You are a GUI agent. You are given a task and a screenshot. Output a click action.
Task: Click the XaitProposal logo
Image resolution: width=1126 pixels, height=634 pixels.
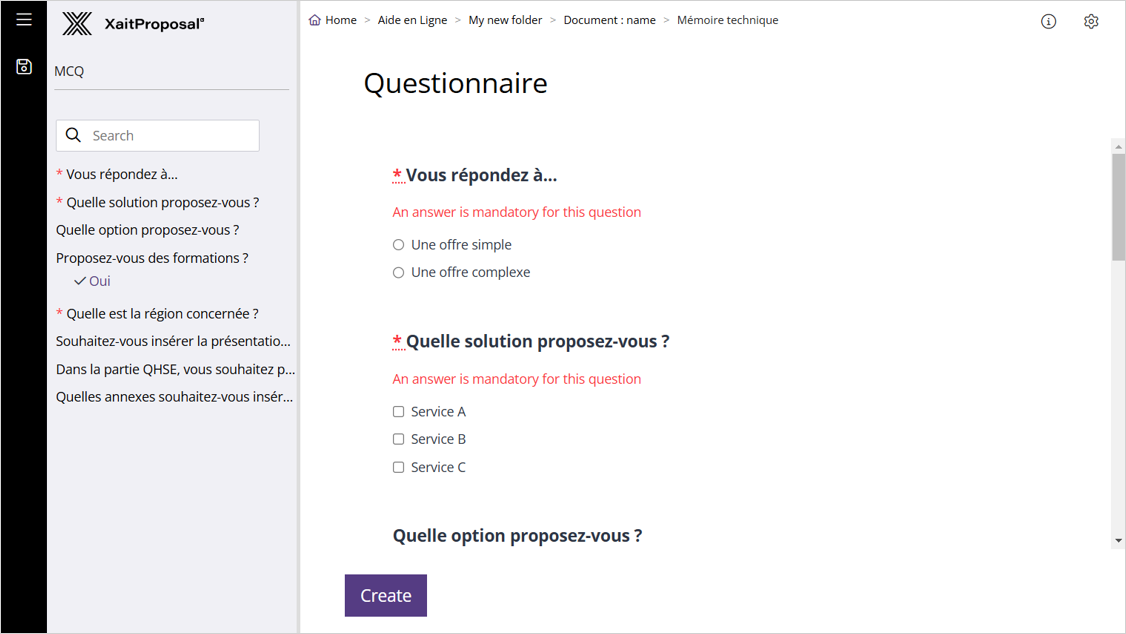pyautogui.click(x=132, y=24)
